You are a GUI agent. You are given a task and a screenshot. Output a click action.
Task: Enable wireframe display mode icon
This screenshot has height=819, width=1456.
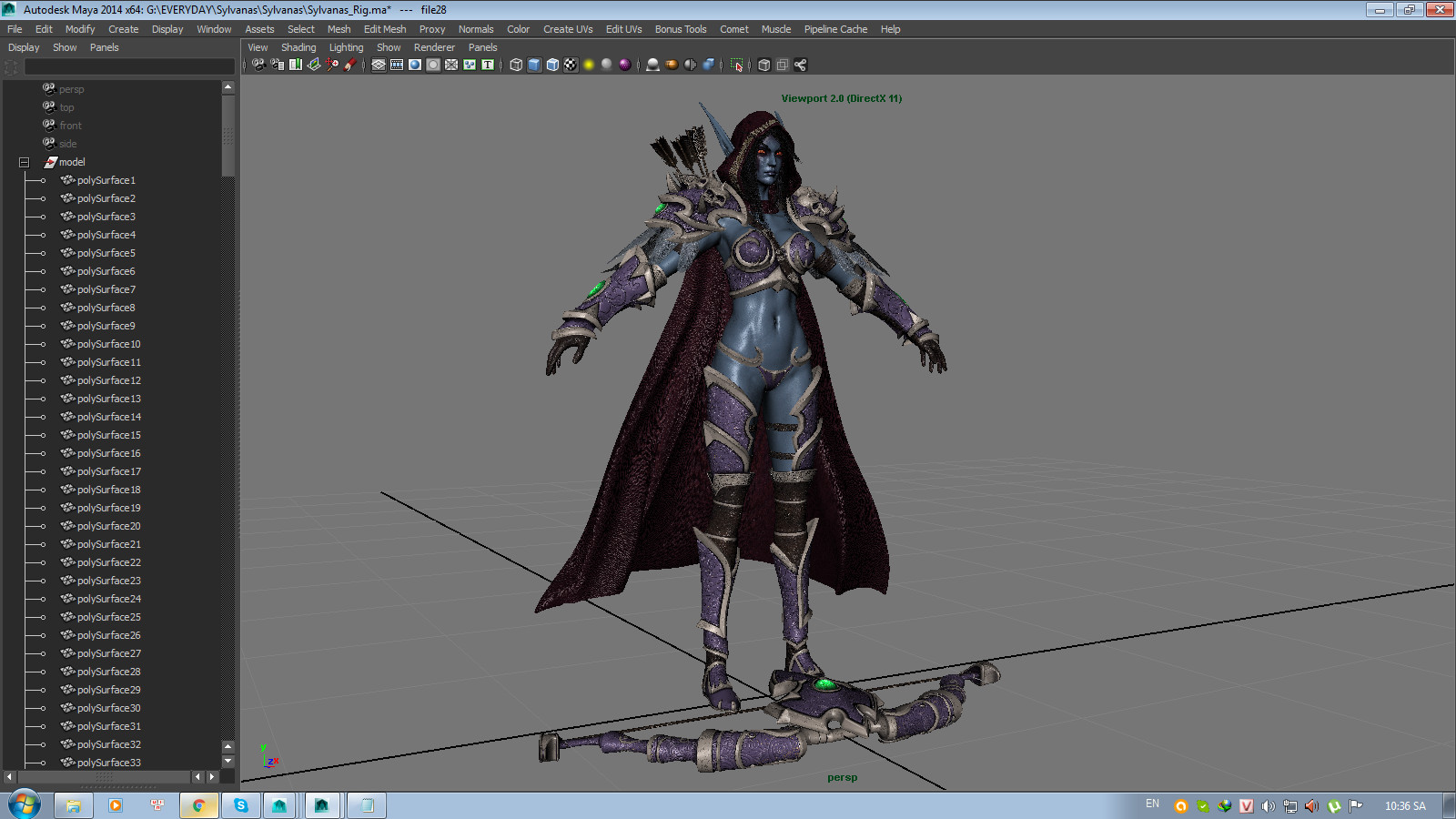point(515,65)
